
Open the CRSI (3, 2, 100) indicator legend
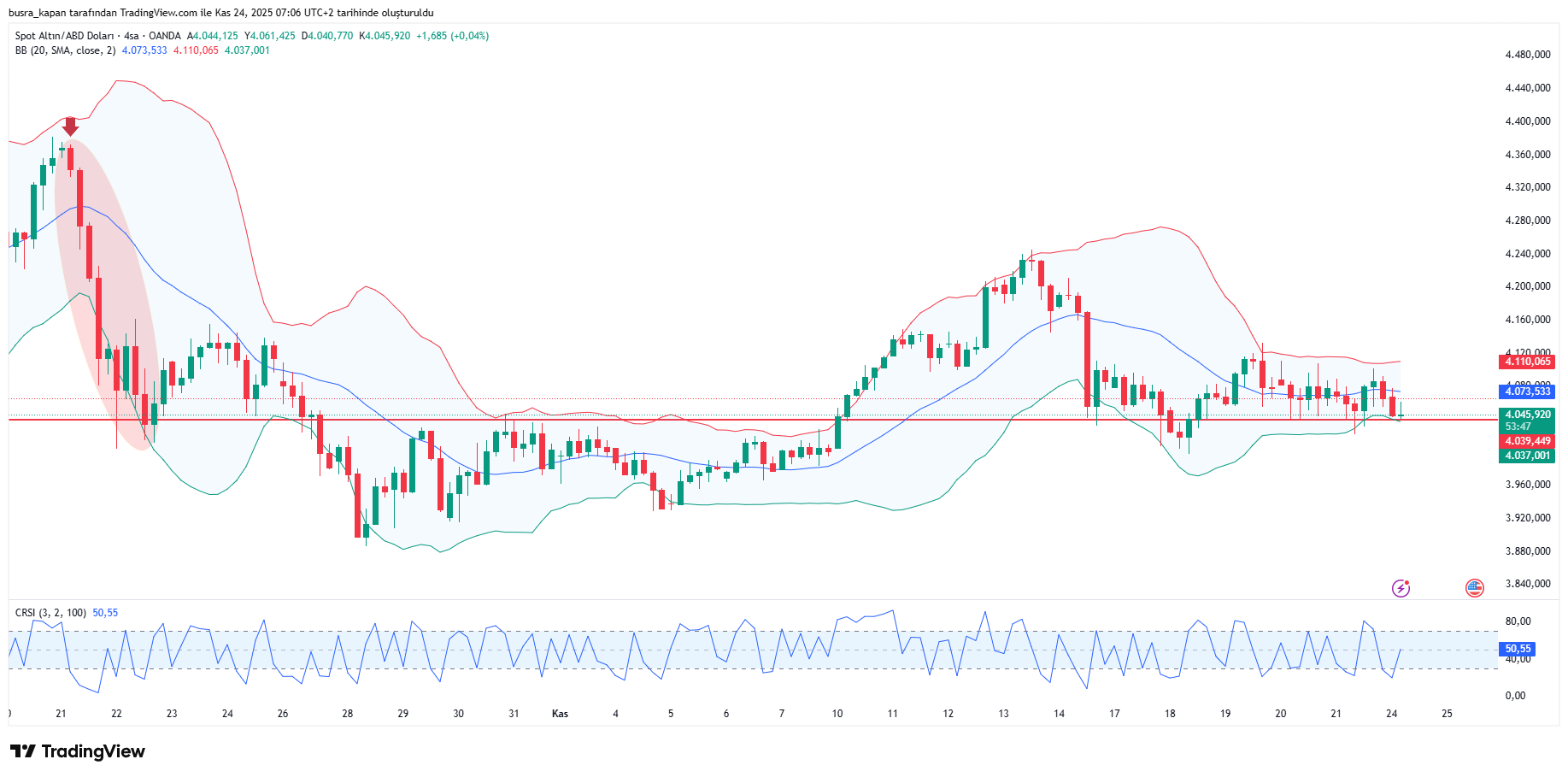pos(50,613)
